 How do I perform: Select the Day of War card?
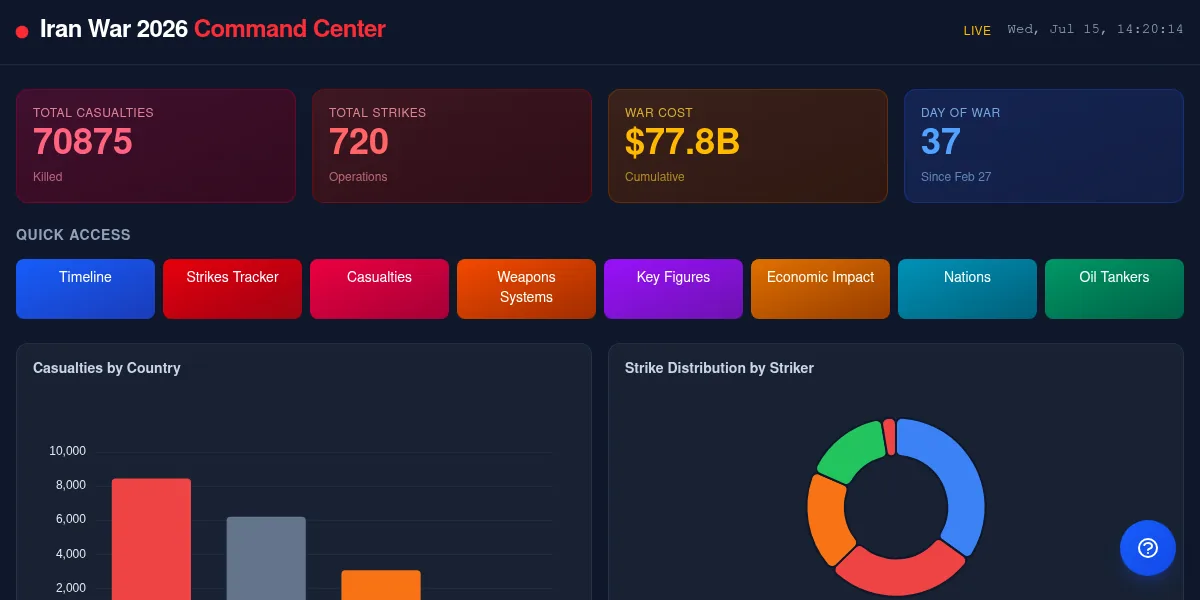(x=1044, y=146)
